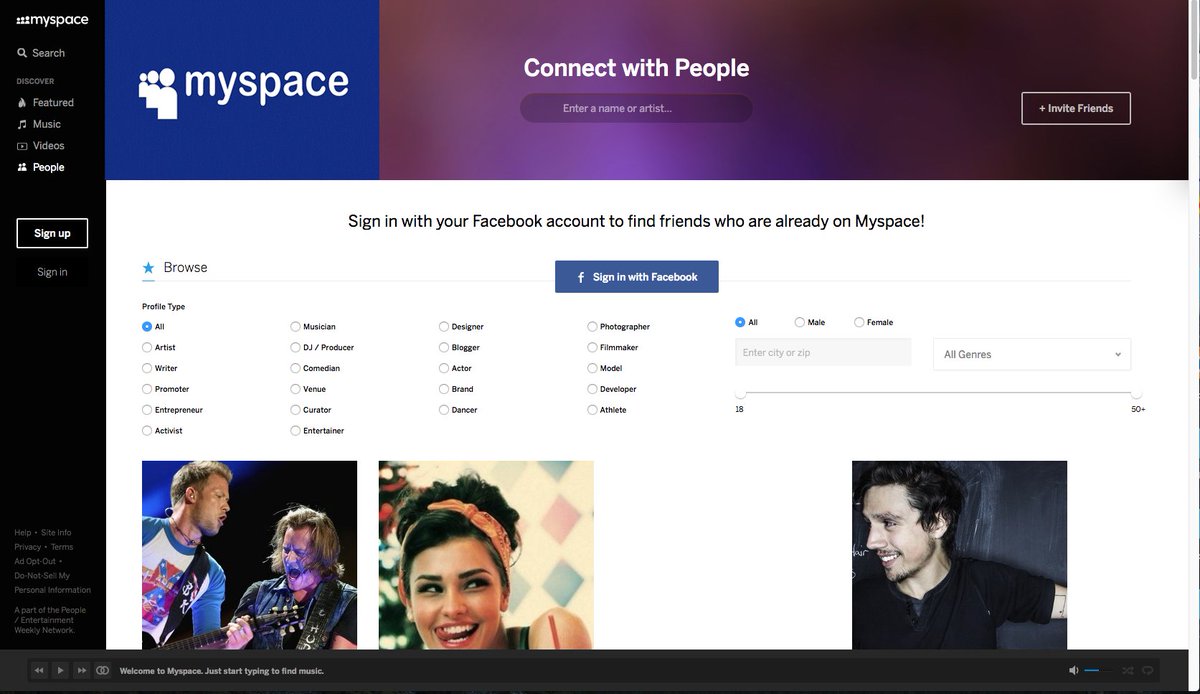
Task: Click the city or zip field
Action: click(x=823, y=352)
